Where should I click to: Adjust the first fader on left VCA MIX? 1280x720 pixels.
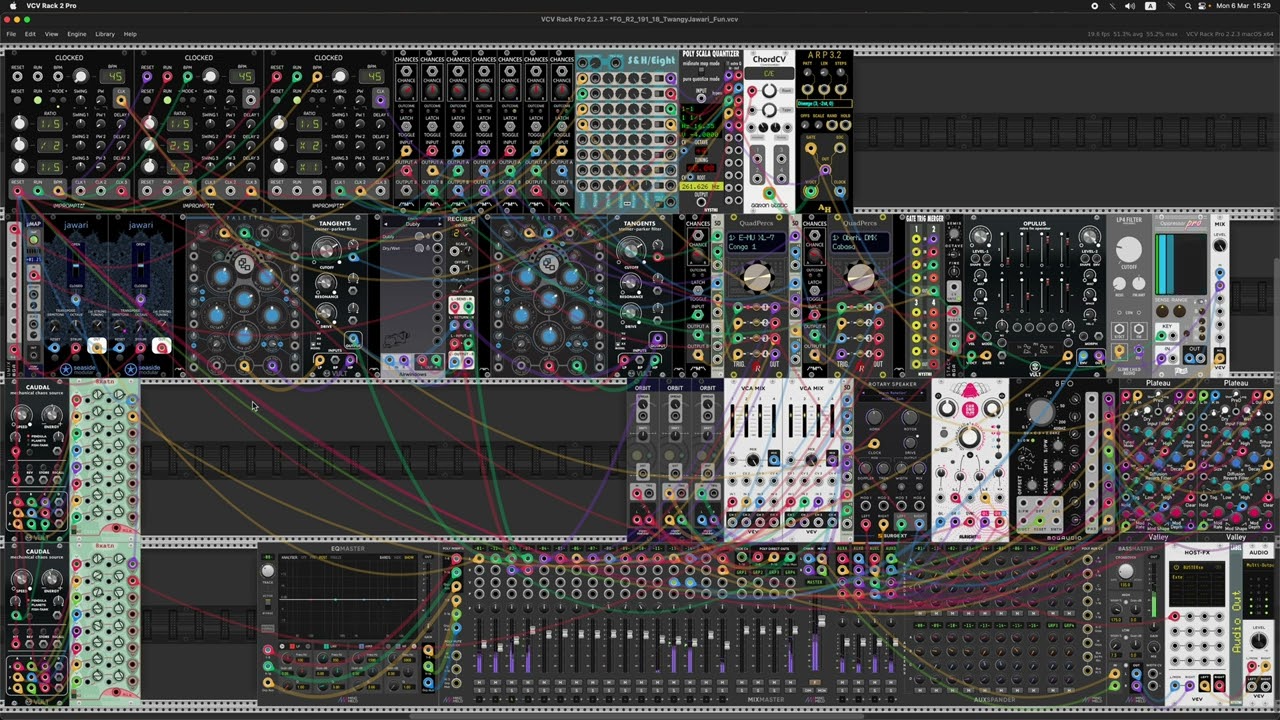(x=733, y=421)
